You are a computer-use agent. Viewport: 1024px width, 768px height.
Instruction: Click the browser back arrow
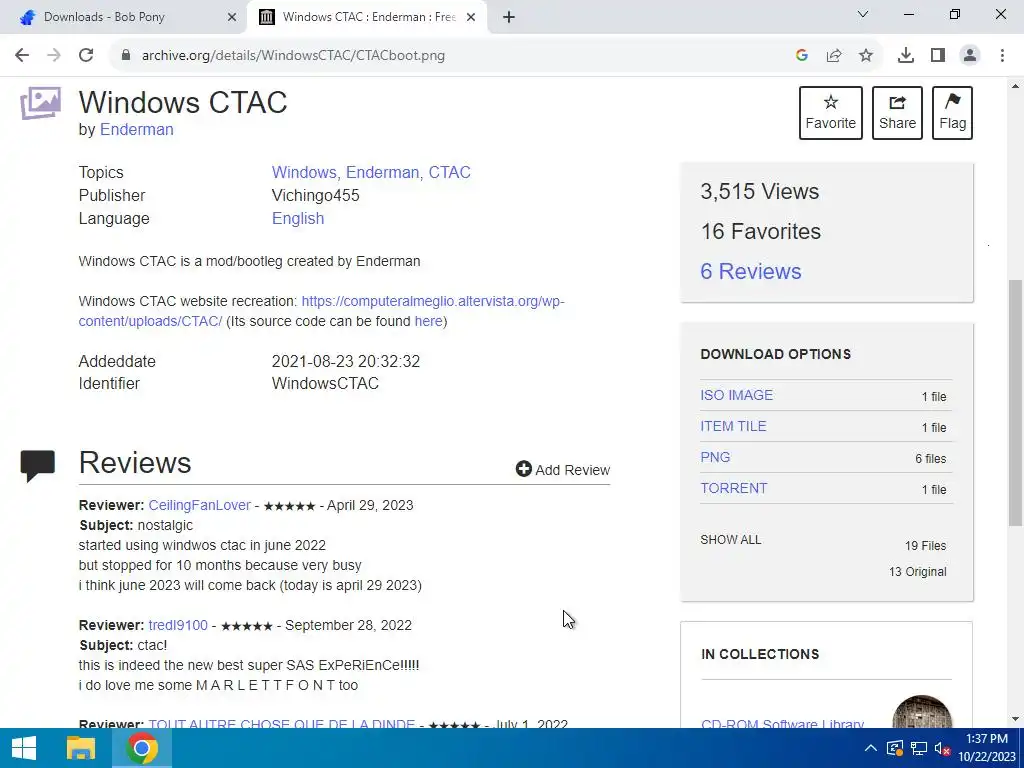(22, 55)
